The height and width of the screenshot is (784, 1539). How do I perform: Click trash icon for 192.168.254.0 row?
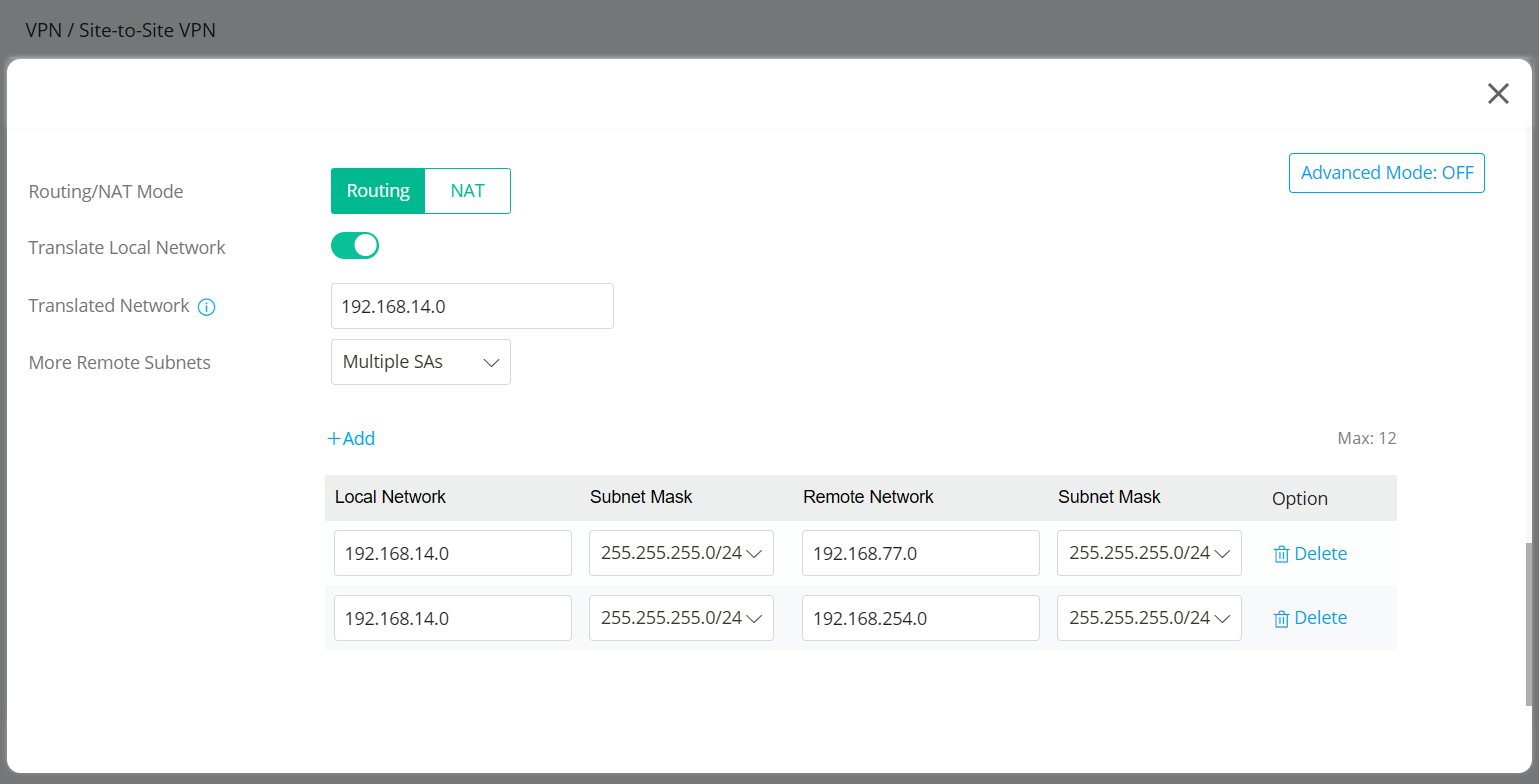(x=1281, y=619)
